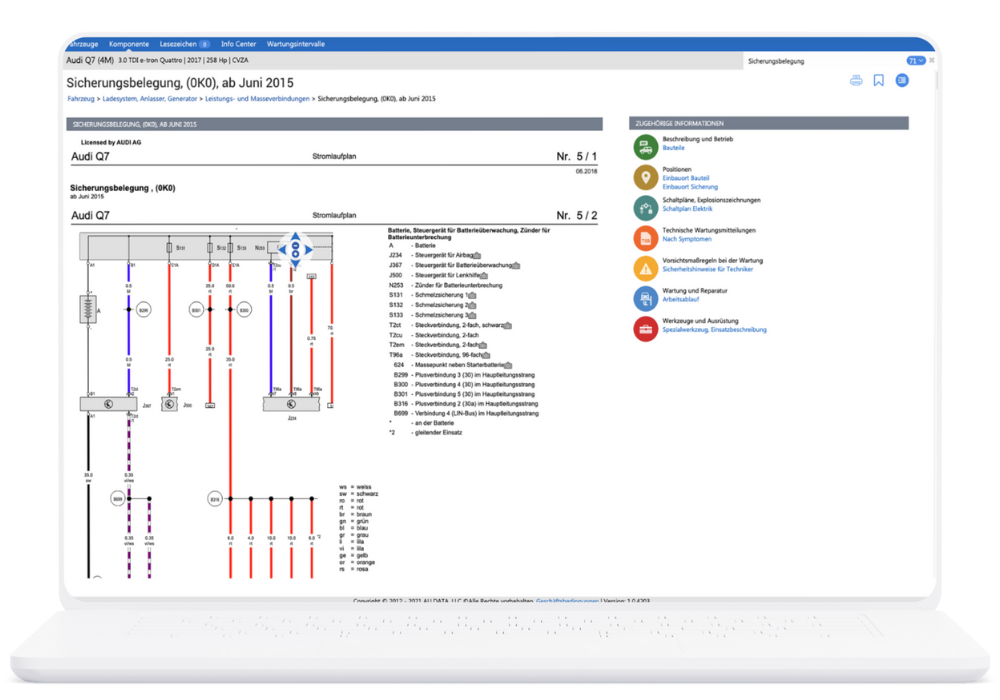This screenshot has height=700, width=1000.
Task: Open the Komponente menu
Action: (129, 44)
